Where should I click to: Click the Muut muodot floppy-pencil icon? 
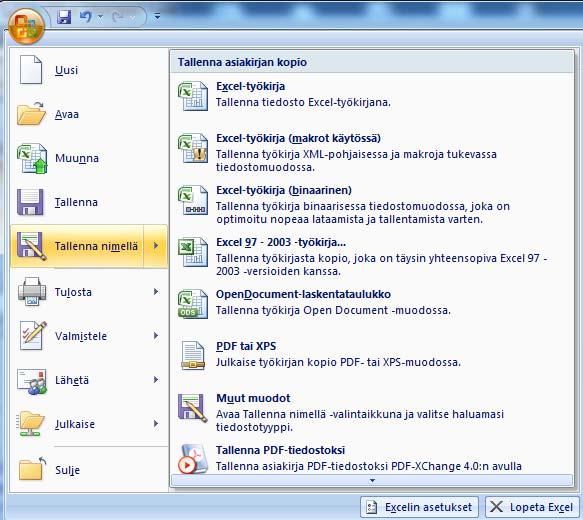(x=193, y=408)
